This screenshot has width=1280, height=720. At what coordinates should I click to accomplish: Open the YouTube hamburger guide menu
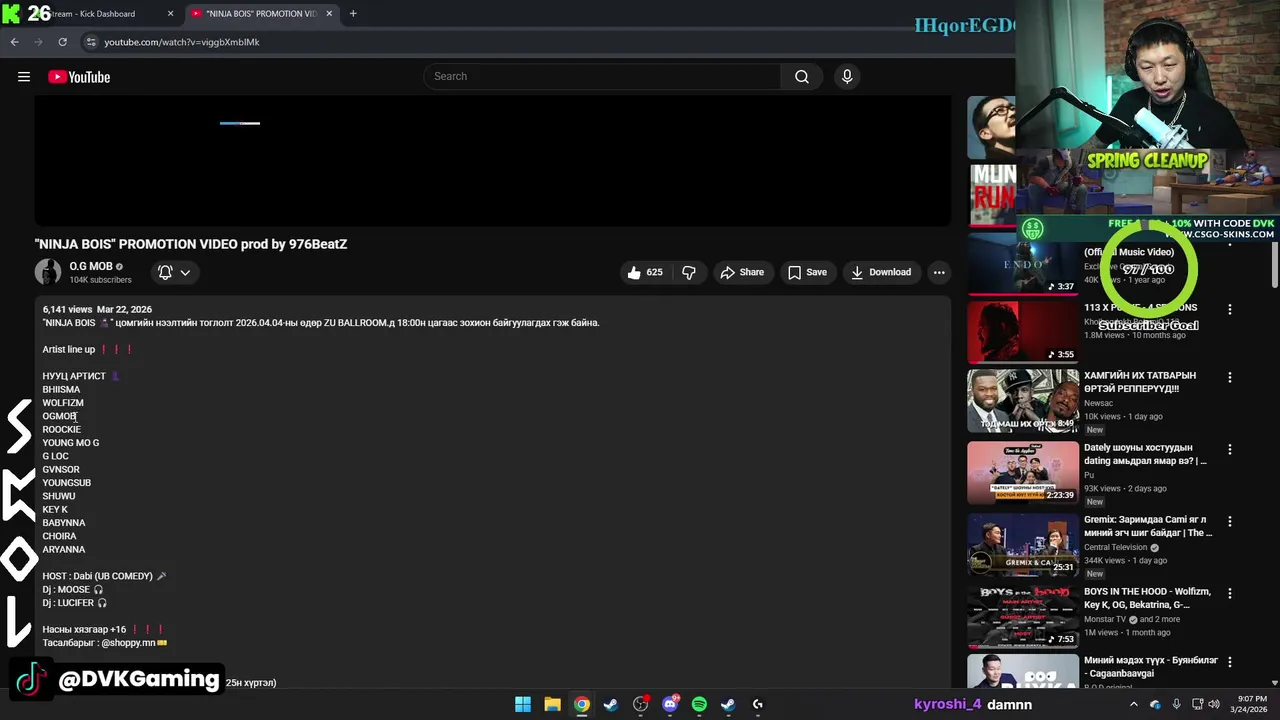click(24, 77)
